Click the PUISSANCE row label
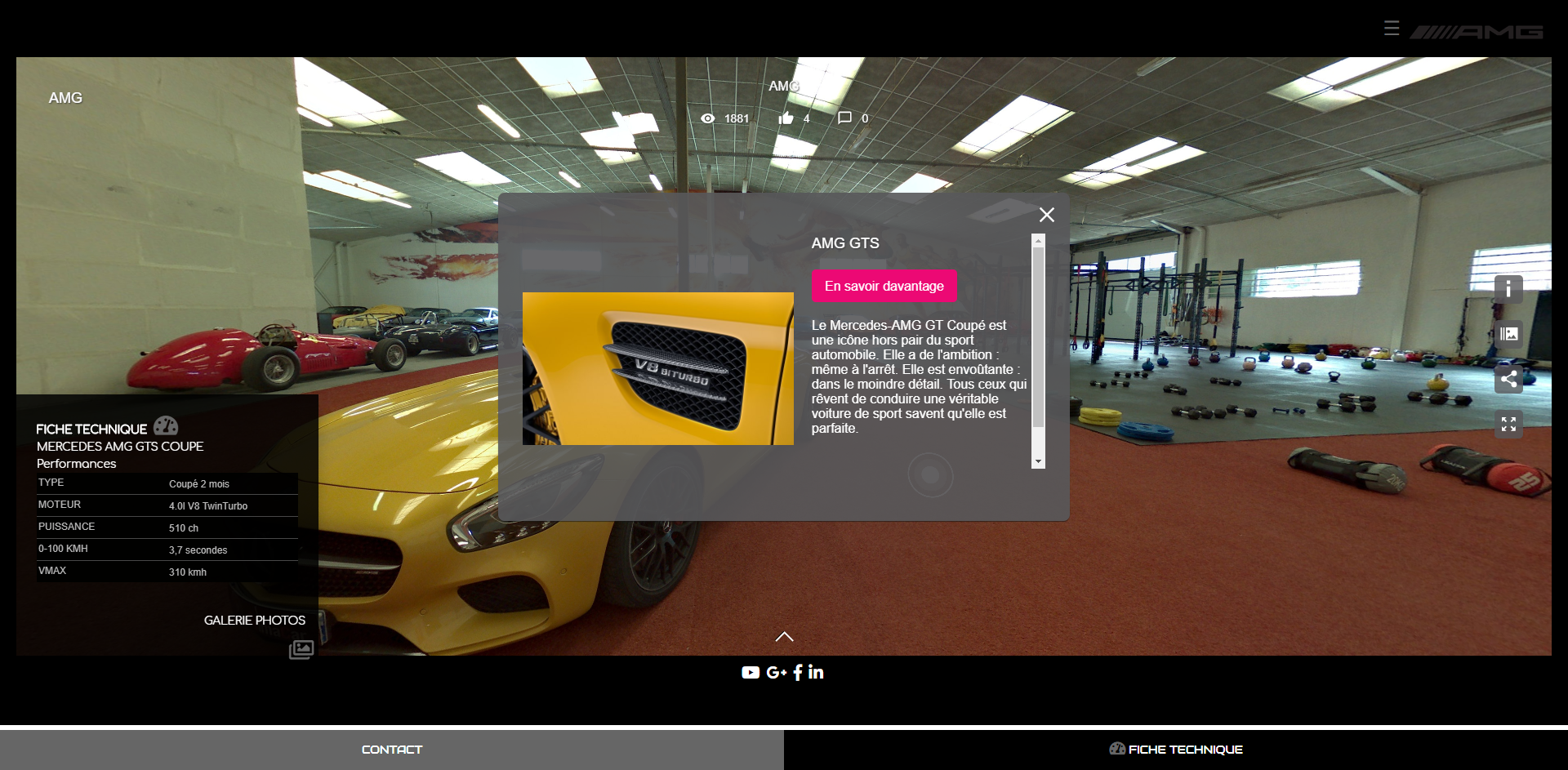 tap(67, 527)
